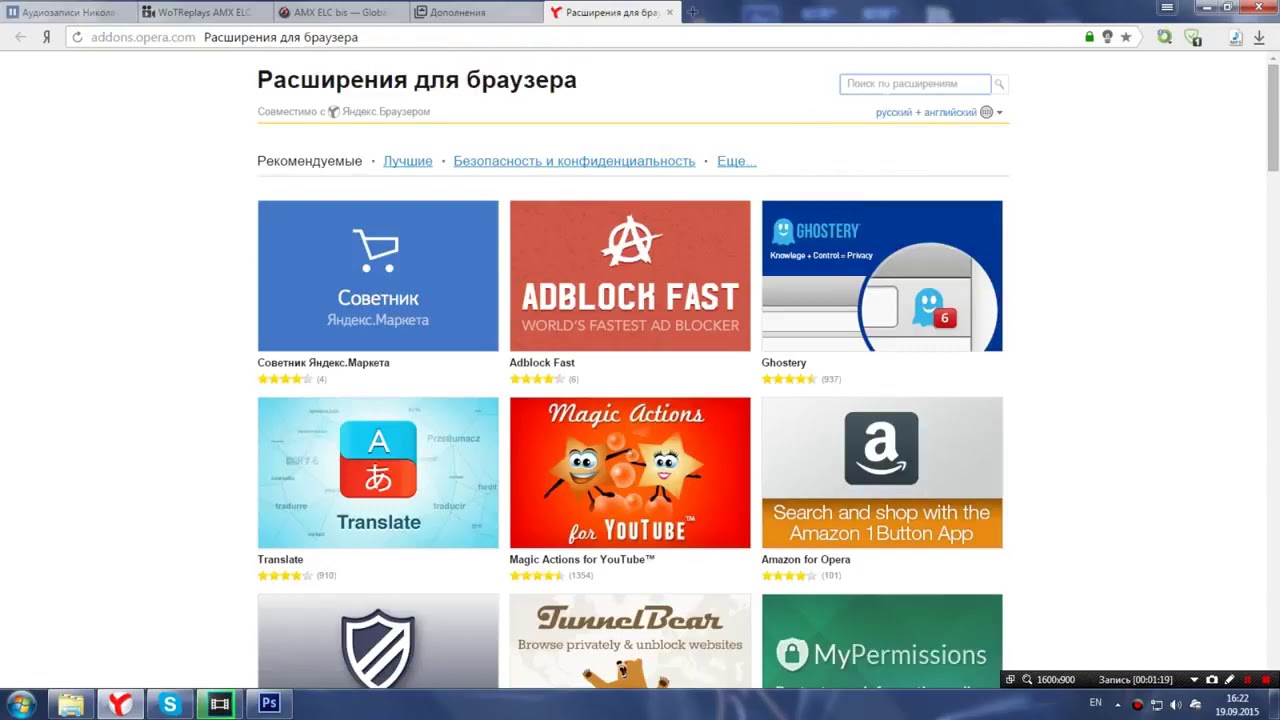
Task: Click the EN language indicator in taskbar
Action: [1095, 704]
